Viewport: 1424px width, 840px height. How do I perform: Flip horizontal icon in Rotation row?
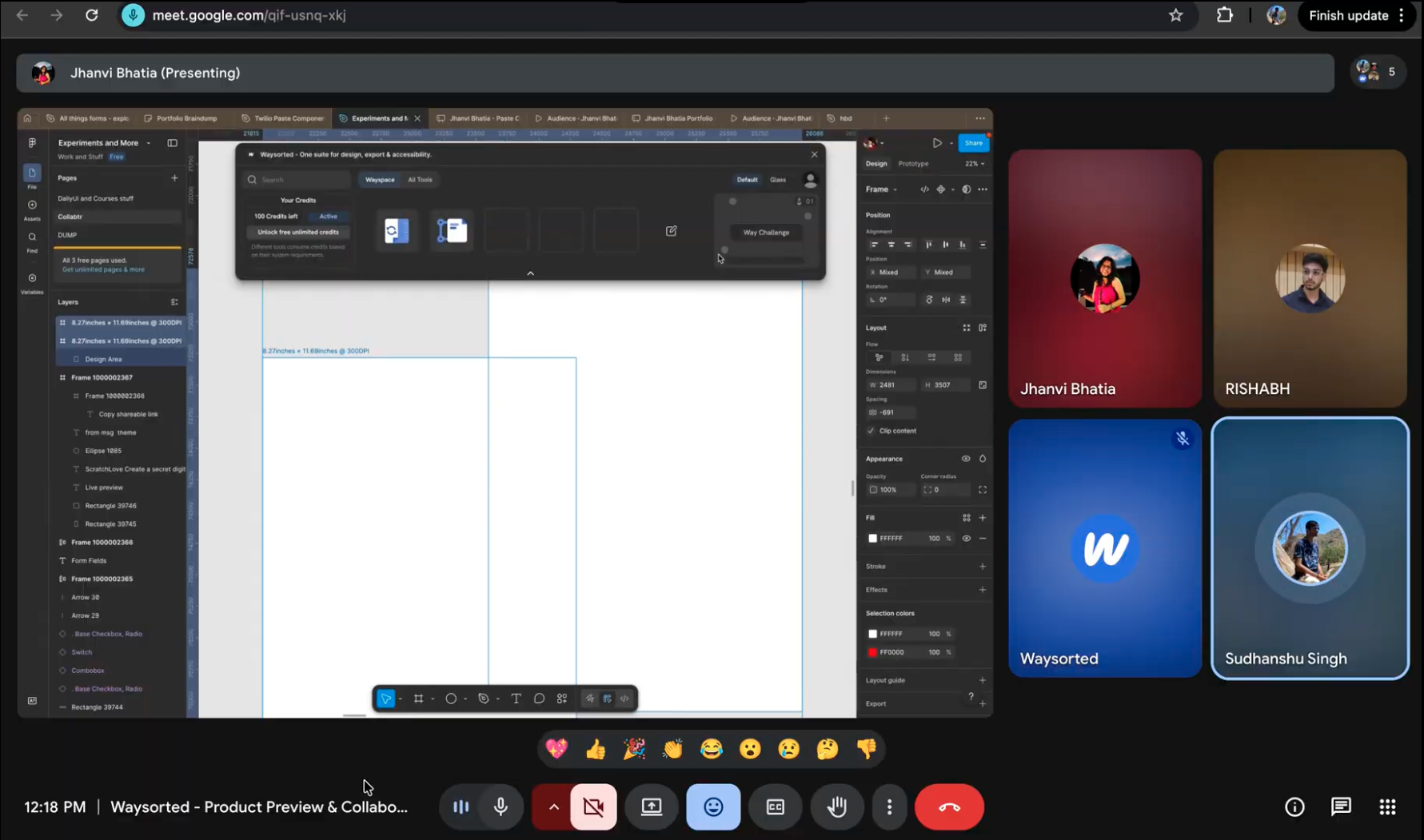(946, 300)
